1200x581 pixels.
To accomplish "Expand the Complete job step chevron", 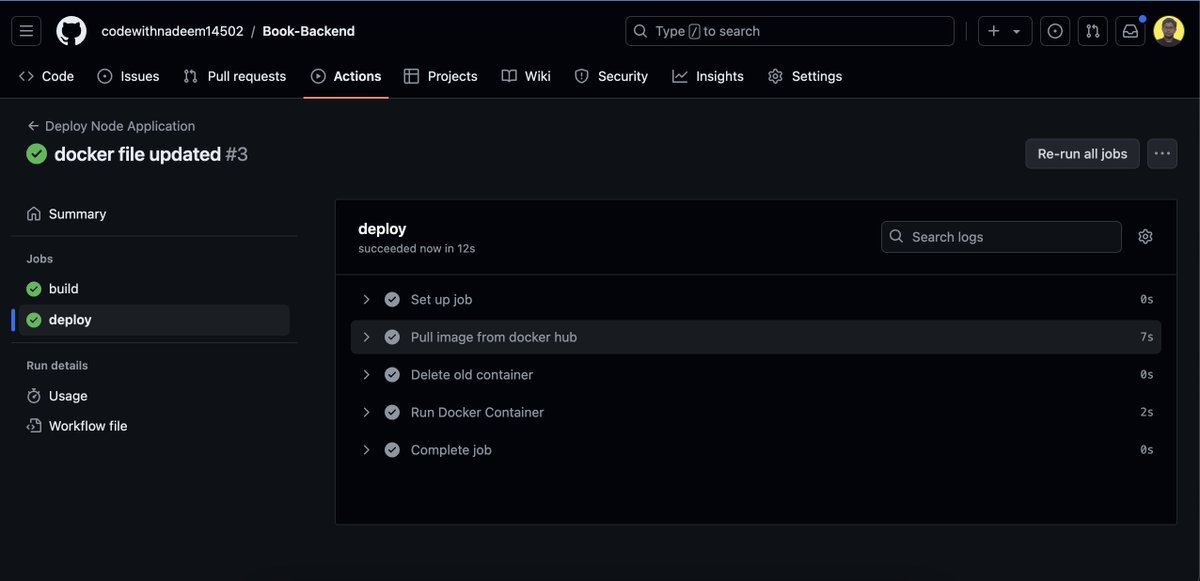I will pos(366,450).
